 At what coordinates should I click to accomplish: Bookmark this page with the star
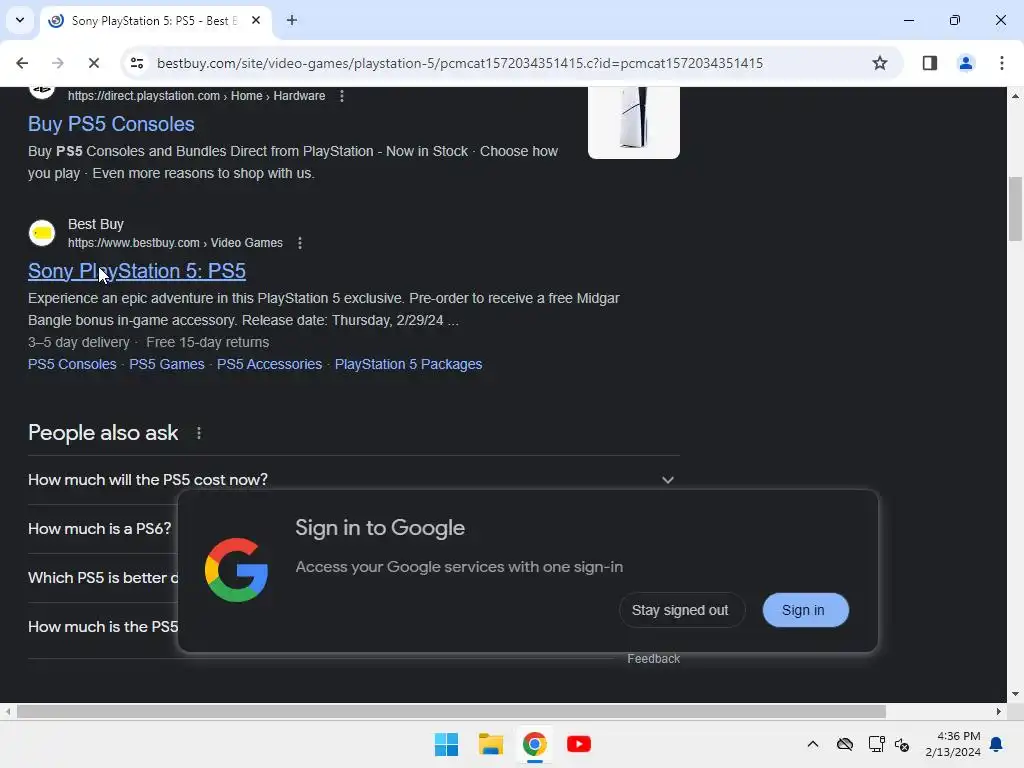pyautogui.click(x=880, y=63)
